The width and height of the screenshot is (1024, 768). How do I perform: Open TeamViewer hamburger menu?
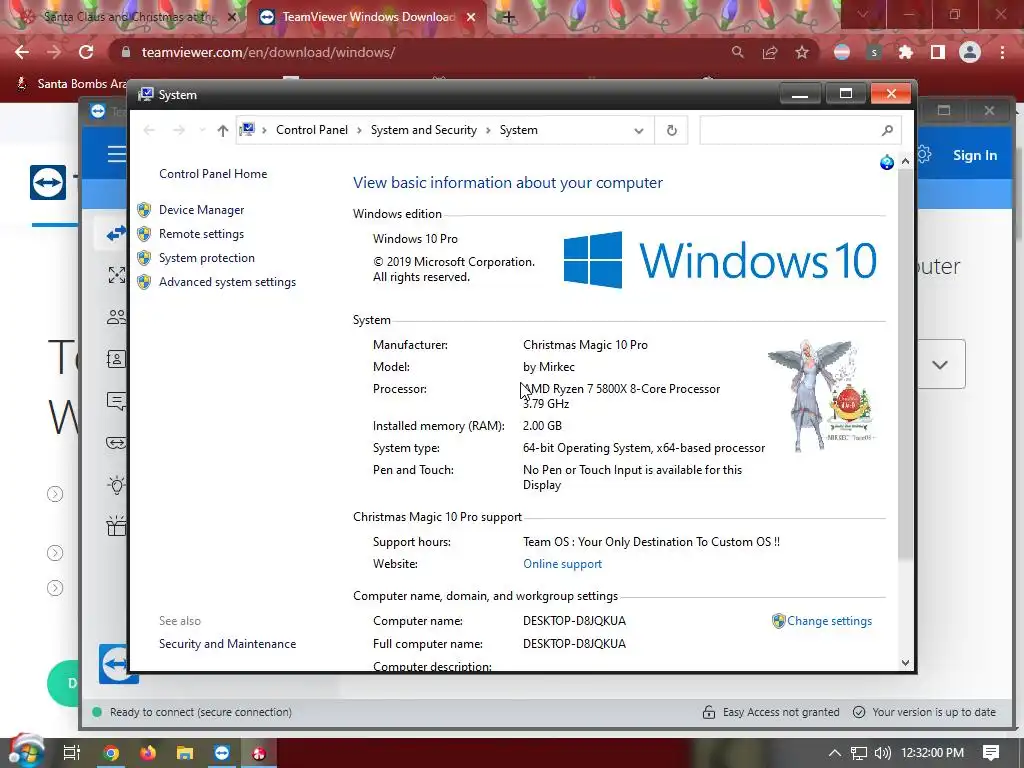coord(117,153)
